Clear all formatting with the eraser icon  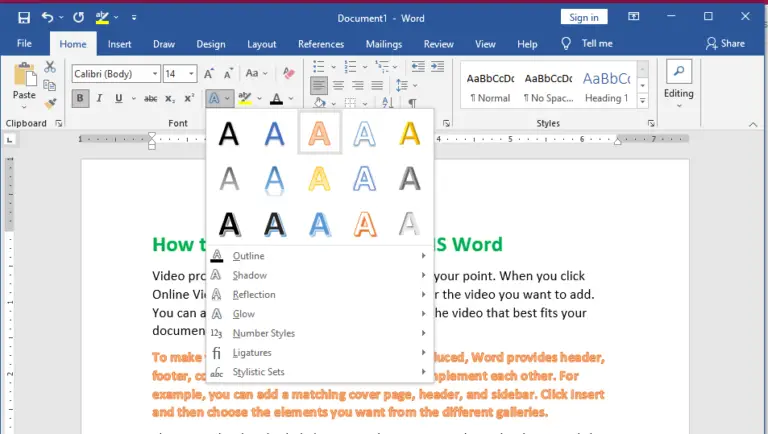click(288, 73)
